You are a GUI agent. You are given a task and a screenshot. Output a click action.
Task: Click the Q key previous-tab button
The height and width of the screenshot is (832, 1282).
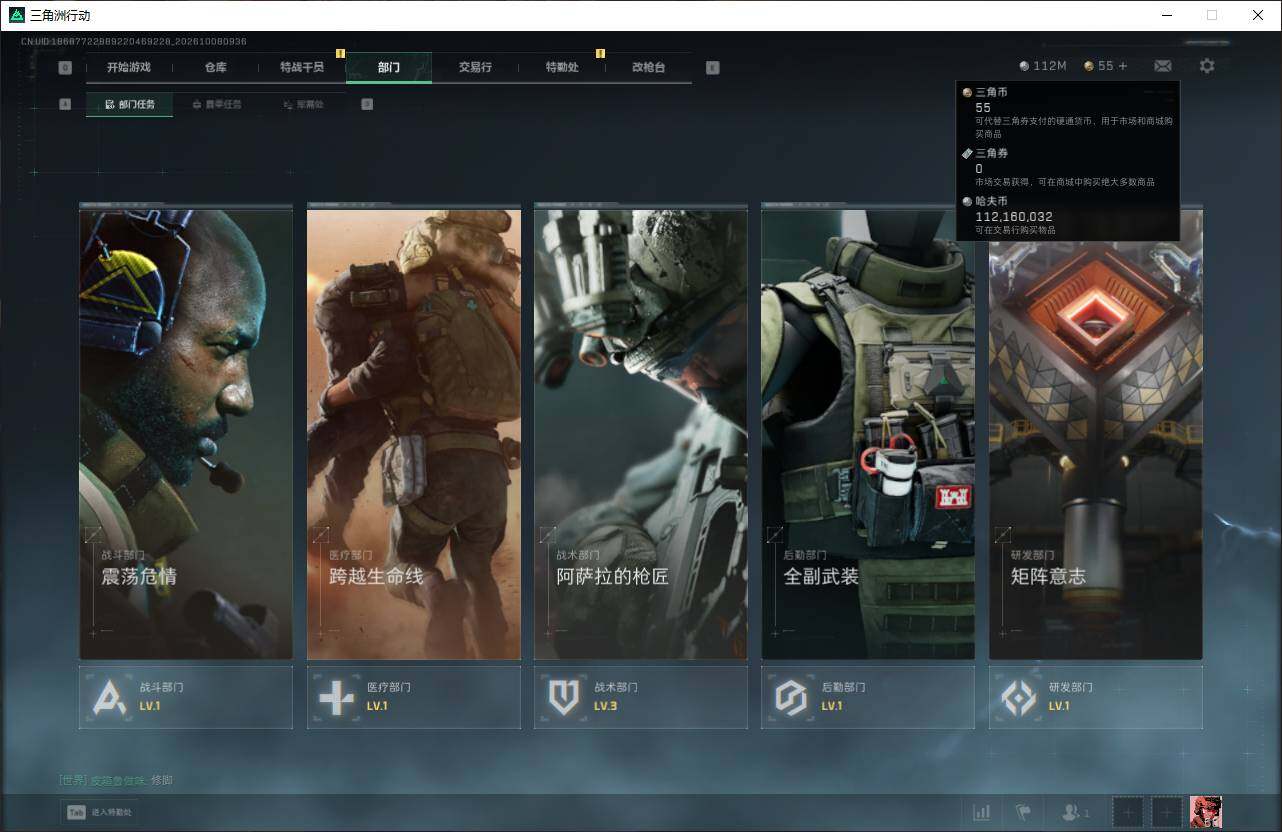click(65, 68)
